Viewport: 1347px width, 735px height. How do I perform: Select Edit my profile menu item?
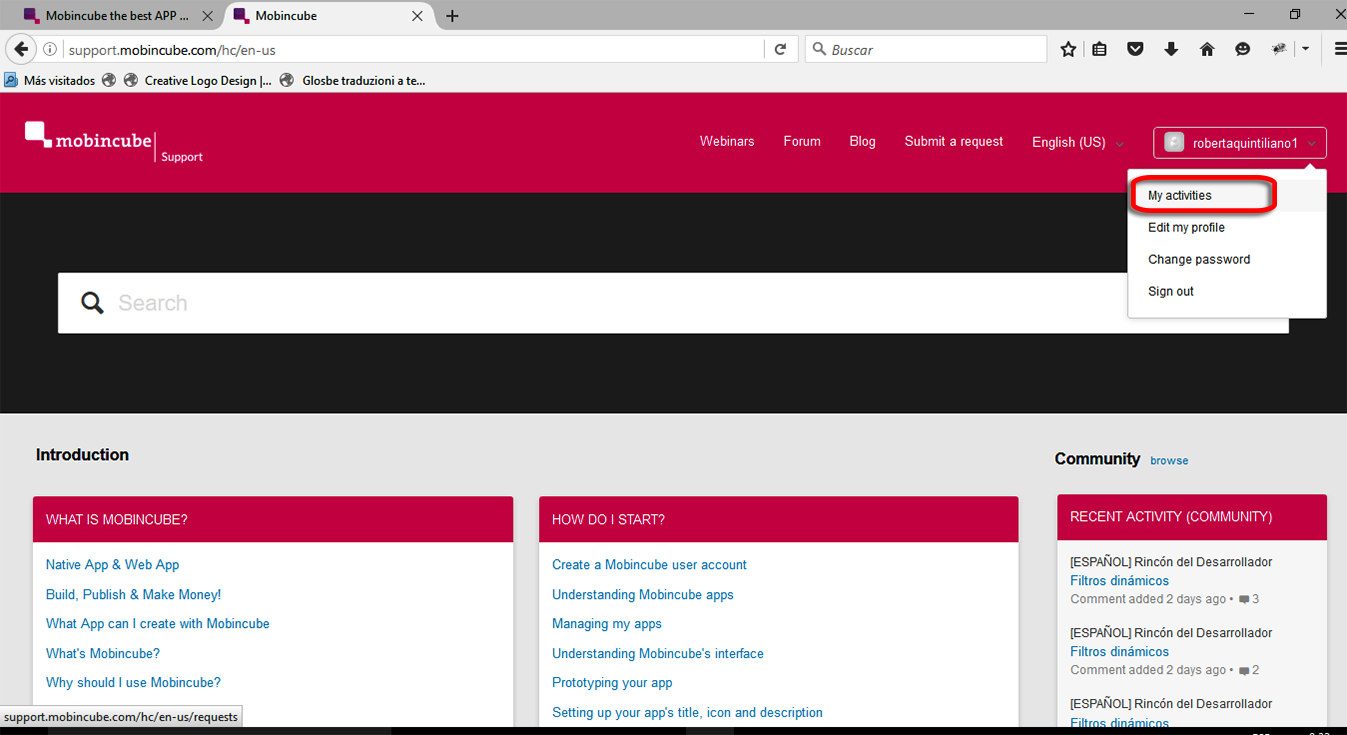pyautogui.click(x=1186, y=228)
